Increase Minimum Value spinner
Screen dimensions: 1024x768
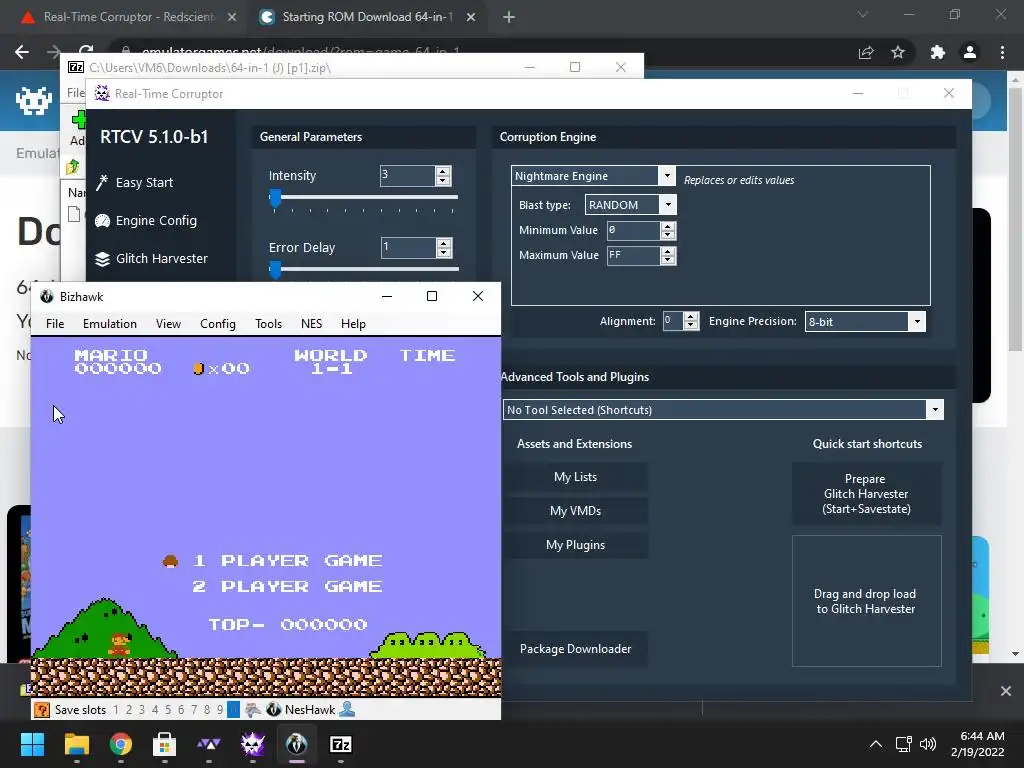click(x=667, y=226)
